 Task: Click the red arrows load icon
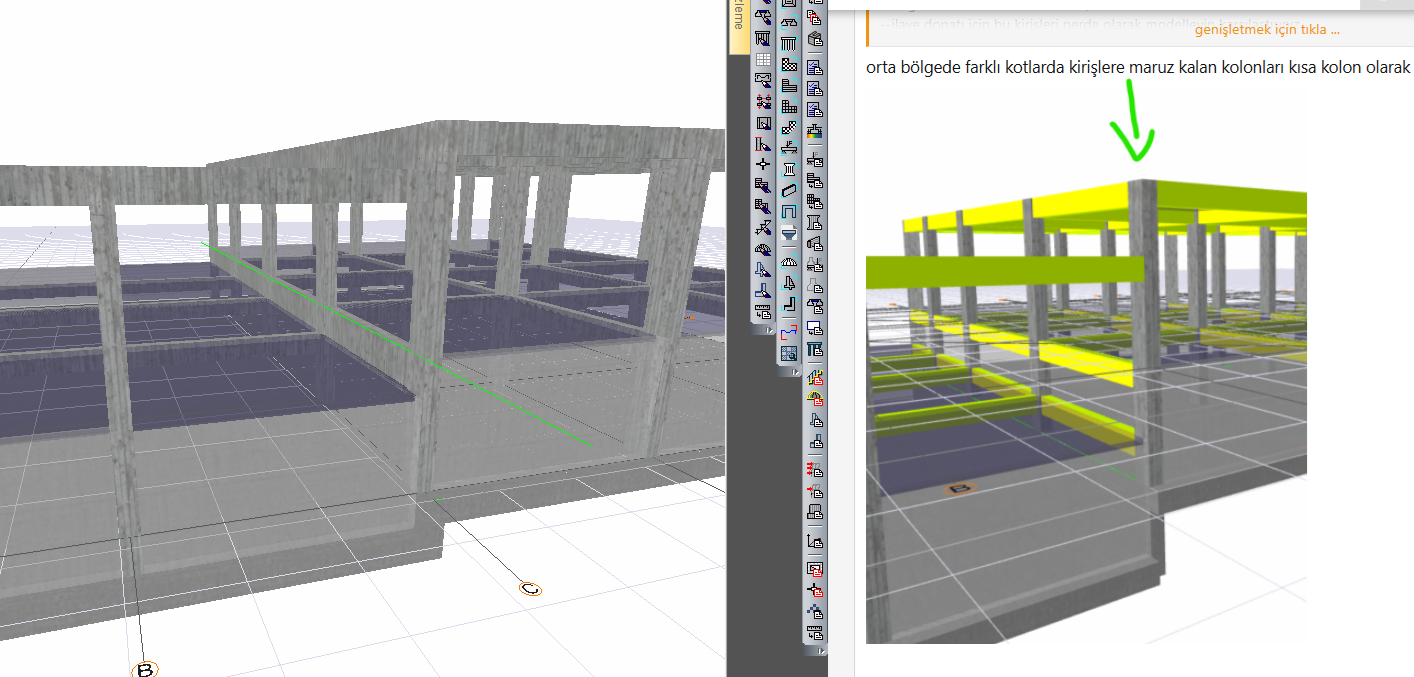click(814, 469)
